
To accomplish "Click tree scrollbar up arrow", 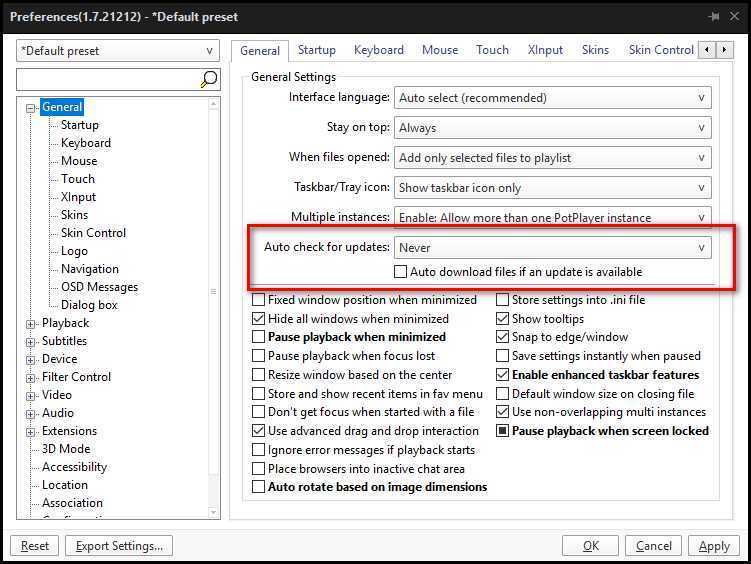I will coord(214,103).
